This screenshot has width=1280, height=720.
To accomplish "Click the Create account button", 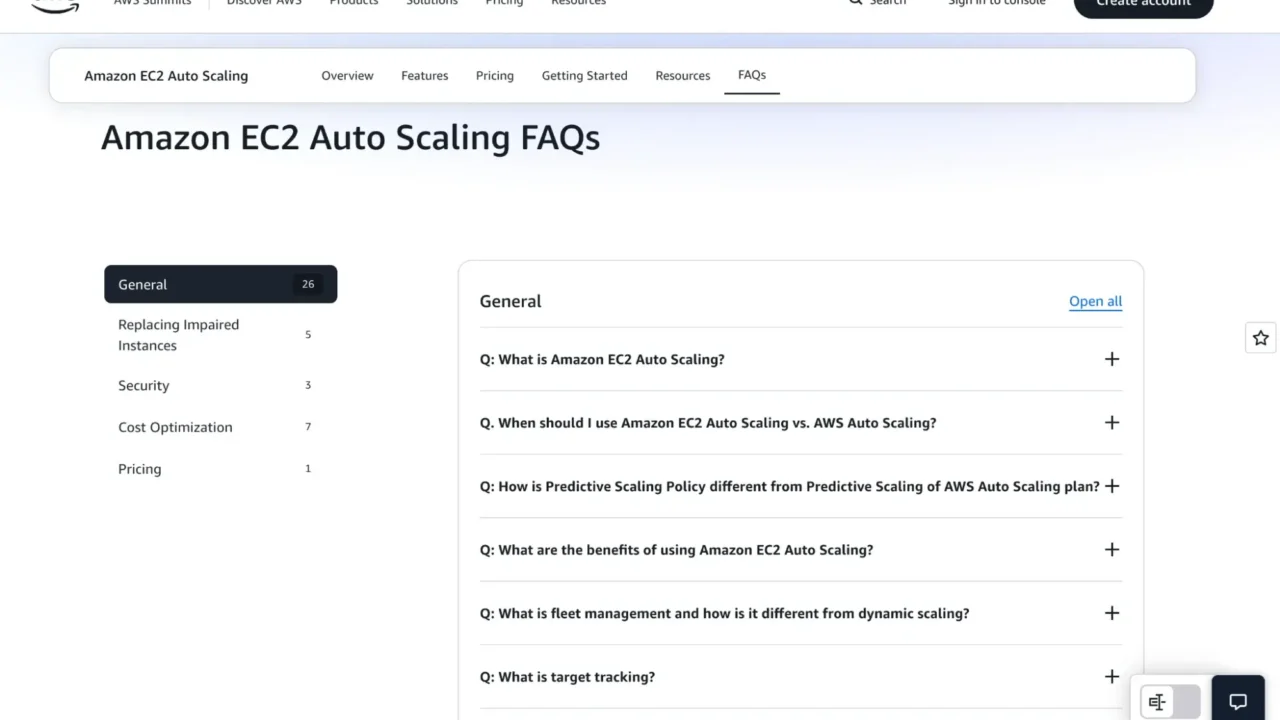I will tap(1143, 4).
